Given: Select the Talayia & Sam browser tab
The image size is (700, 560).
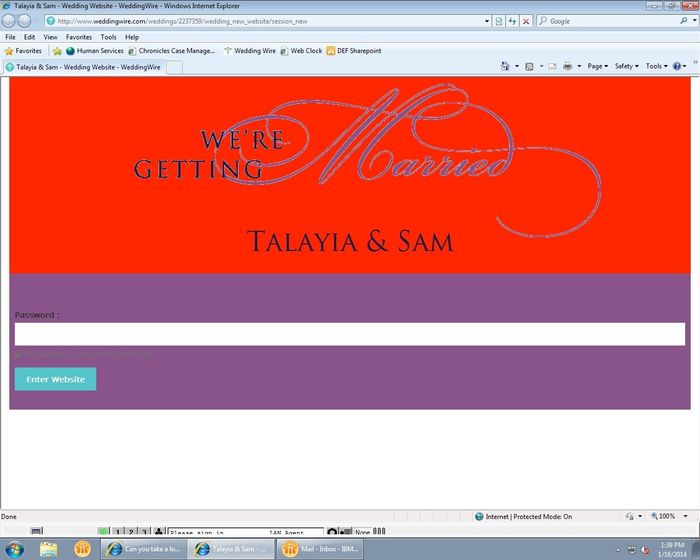Looking at the screenshot, I should [x=83, y=67].
